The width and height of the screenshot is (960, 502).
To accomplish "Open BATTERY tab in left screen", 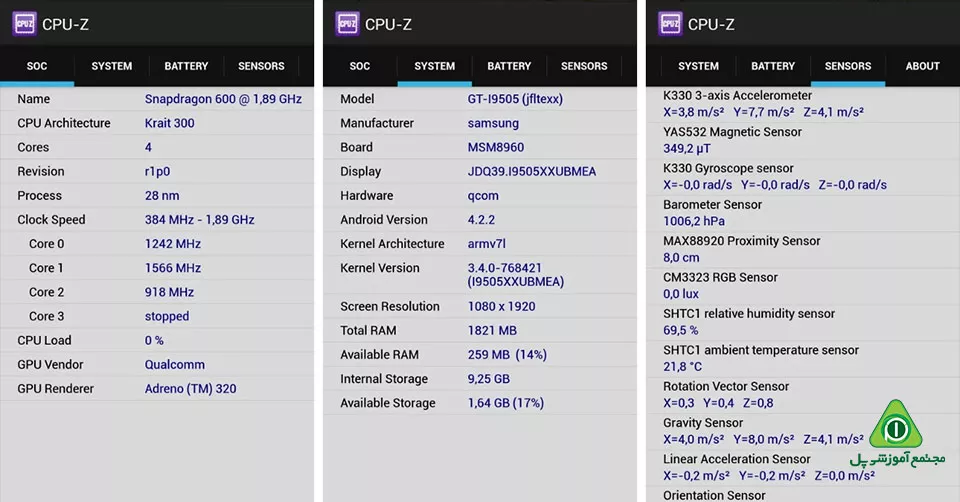I will pos(186,66).
